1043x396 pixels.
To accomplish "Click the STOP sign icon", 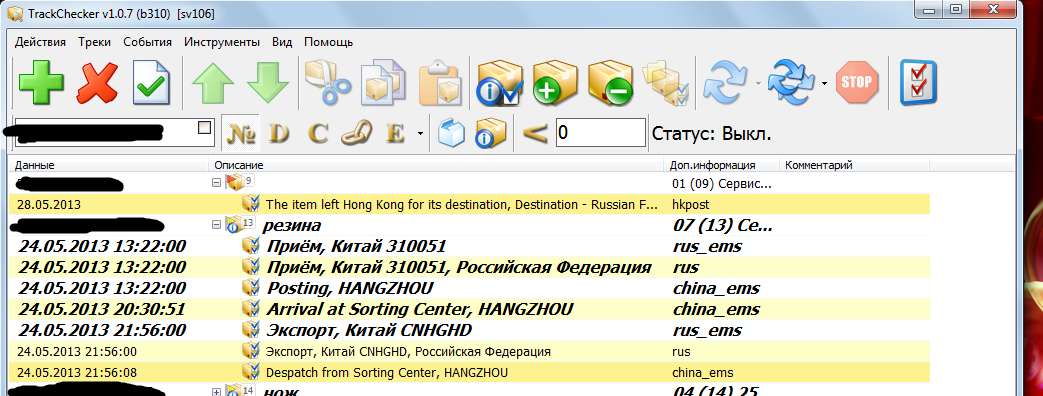I will (x=857, y=83).
